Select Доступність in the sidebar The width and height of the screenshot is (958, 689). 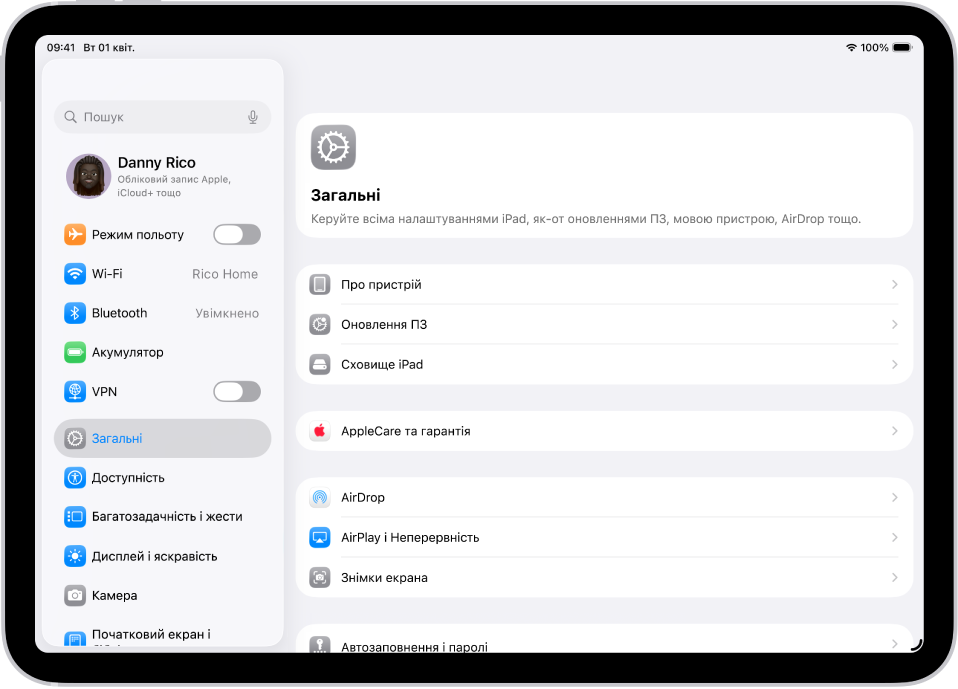click(x=163, y=478)
